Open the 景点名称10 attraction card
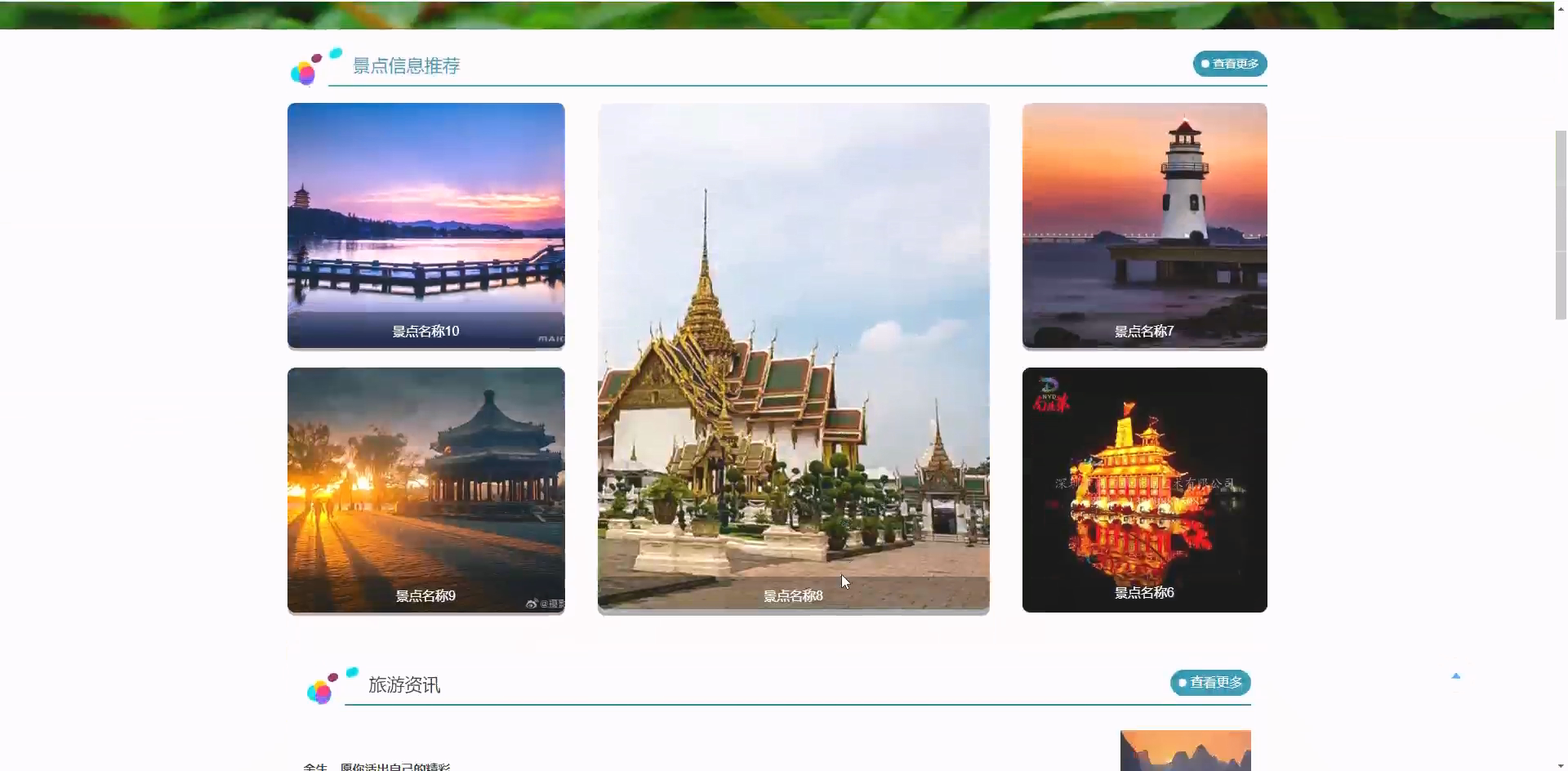The height and width of the screenshot is (771, 1568). pos(425,225)
